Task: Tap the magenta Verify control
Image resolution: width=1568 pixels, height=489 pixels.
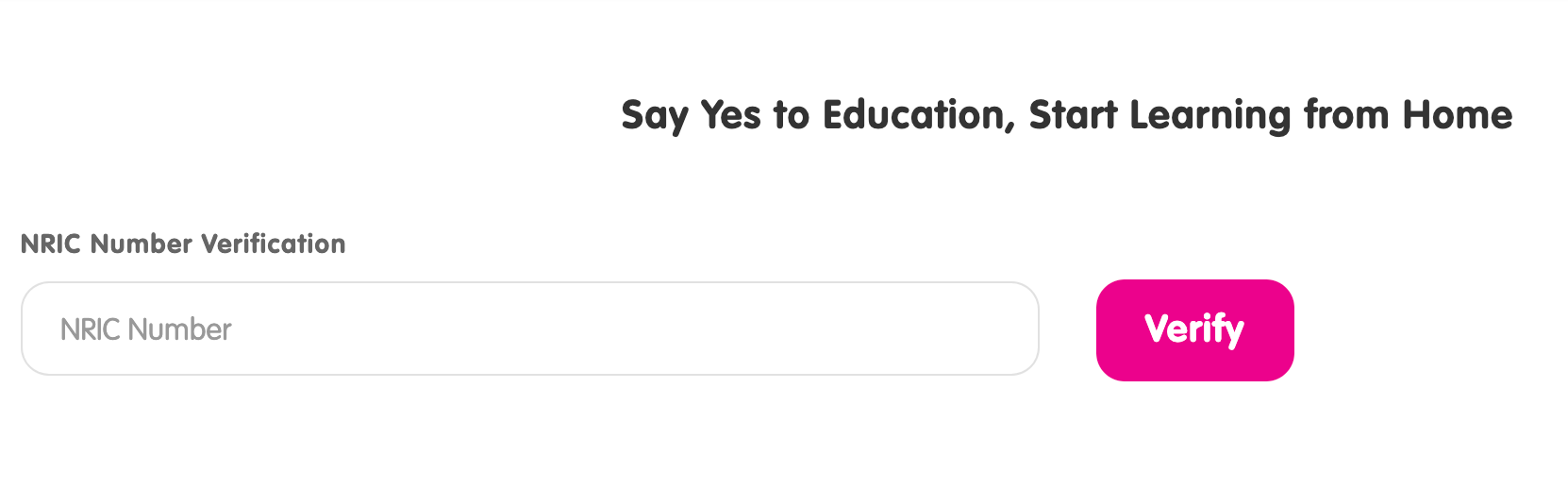Action: coord(1194,329)
